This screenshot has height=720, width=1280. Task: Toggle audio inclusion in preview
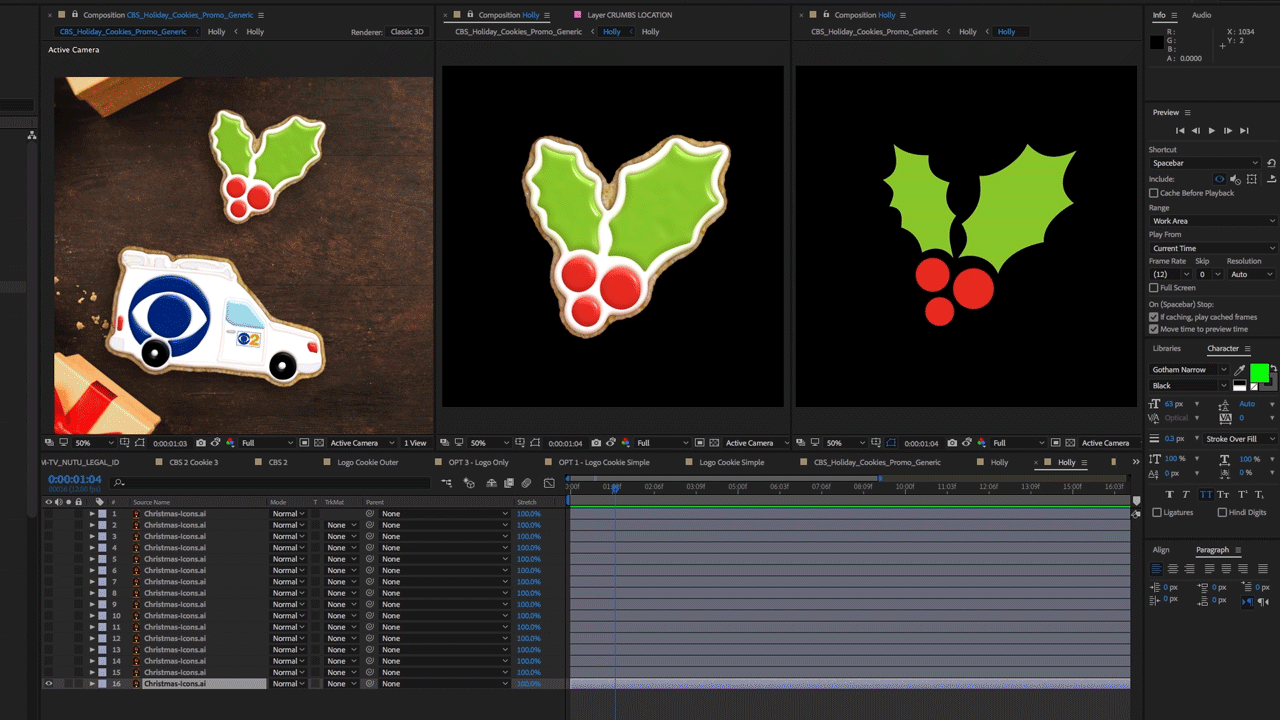click(x=1235, y=179)
